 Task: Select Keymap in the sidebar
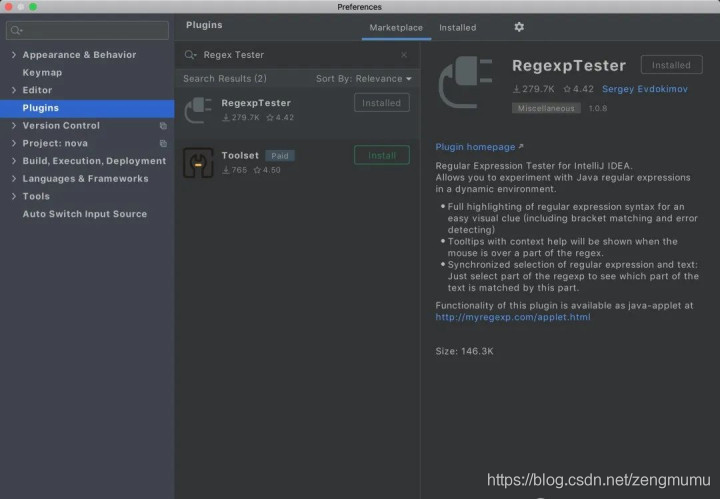coord(42,73)
